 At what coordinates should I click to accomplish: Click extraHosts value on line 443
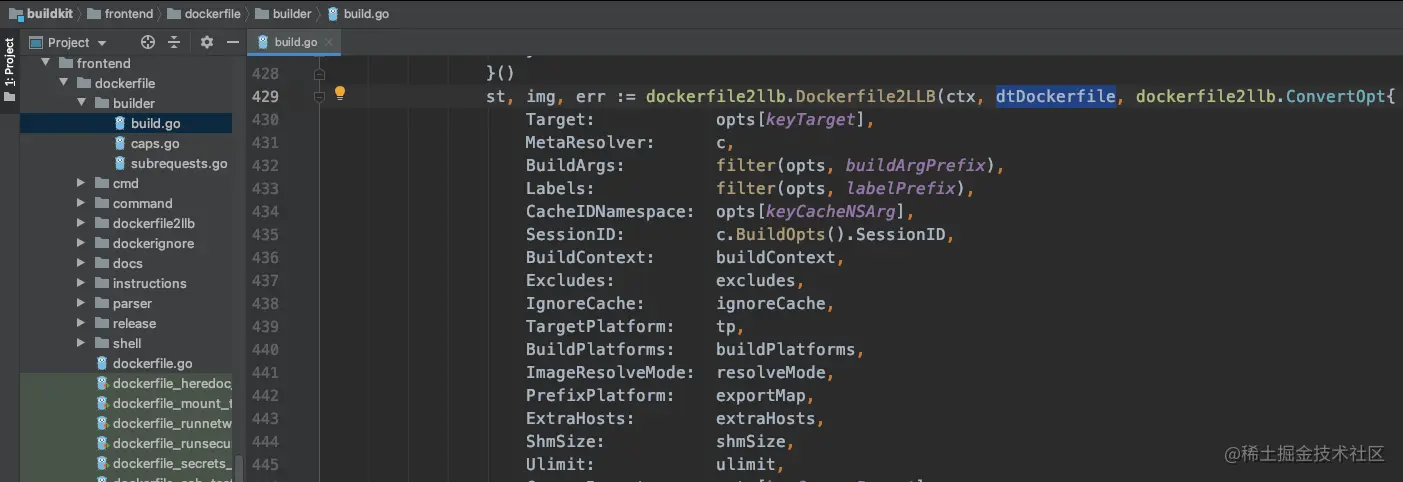[x=765, y=418]
